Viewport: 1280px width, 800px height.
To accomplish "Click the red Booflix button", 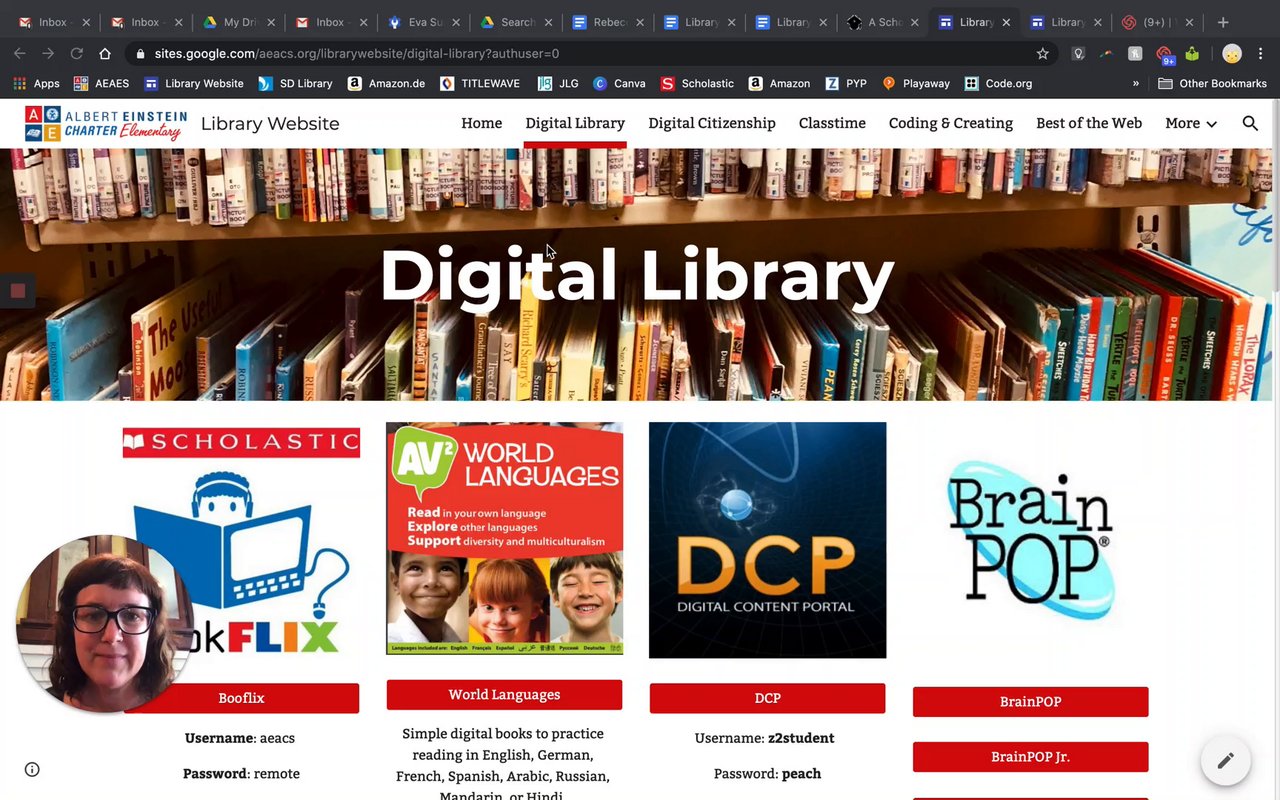I will pos(241,698).
